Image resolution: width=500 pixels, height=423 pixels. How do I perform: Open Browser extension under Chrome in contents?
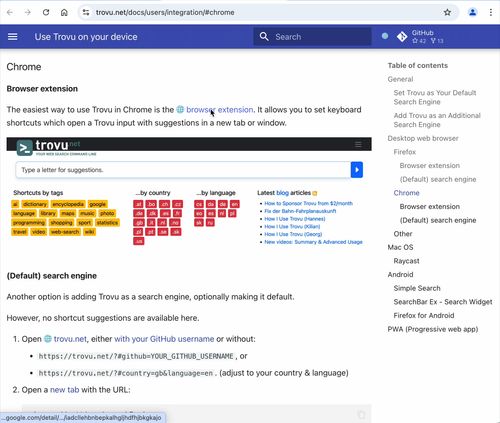[429, 207]
